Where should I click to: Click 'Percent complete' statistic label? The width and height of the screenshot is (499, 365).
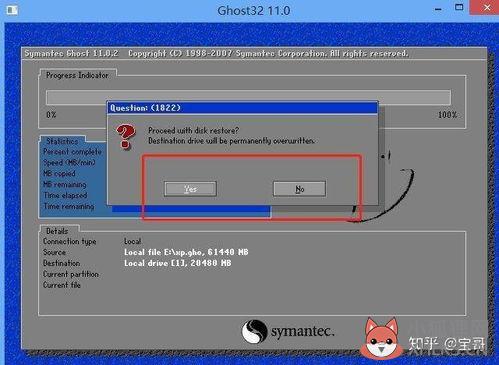72,152
